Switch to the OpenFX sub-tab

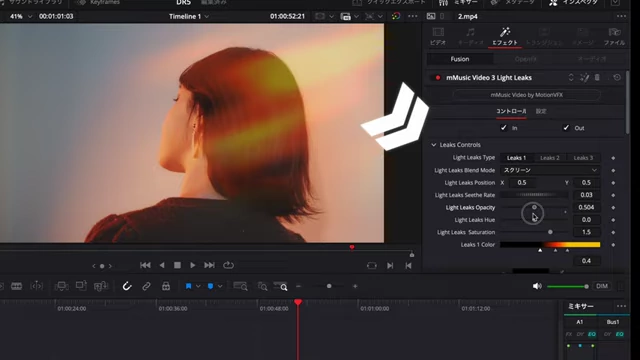(x=525, y=59)
